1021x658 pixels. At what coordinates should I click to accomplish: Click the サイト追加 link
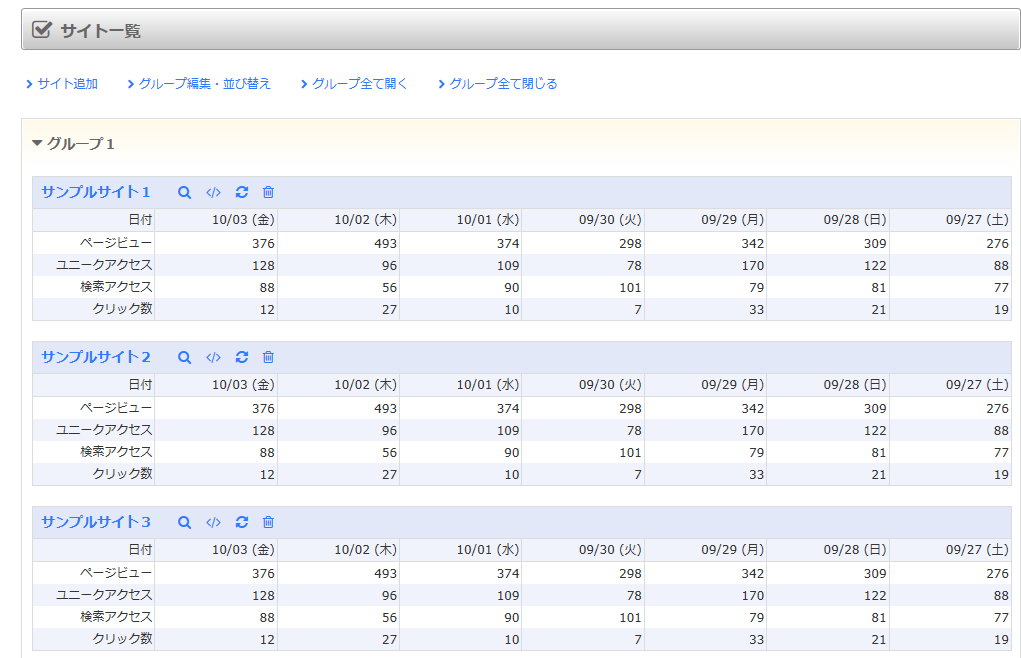[x=67, y=84]
